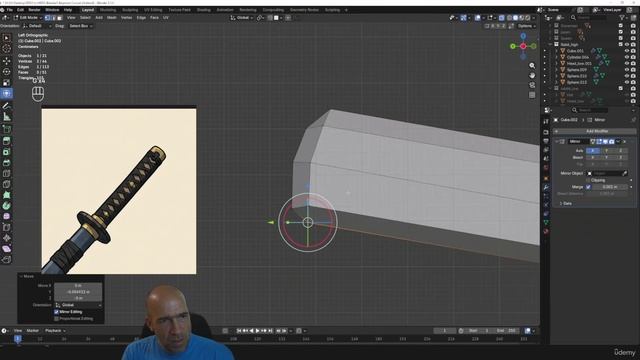The width and height of the screenshot is (640, 360).
Task: Hide Cube.001 with its eye icon
Action: click(x=627, y=51)
